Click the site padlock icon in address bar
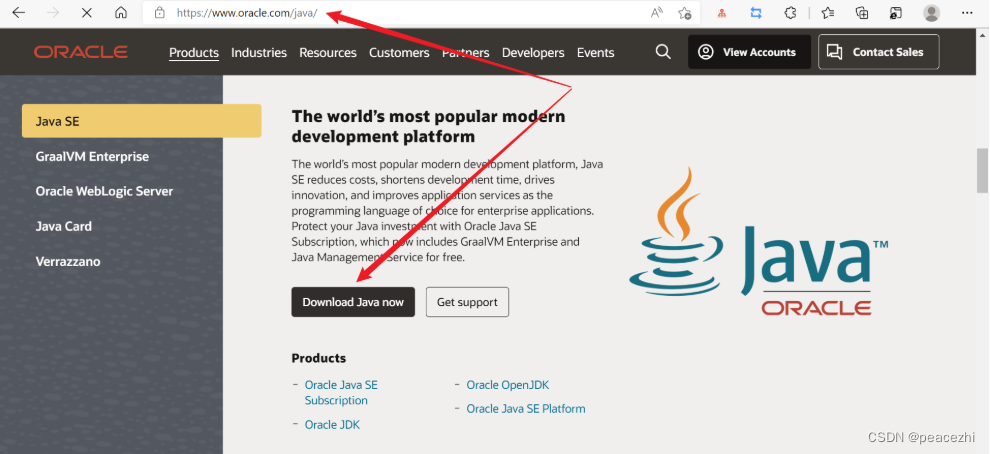The image size is (990, 454). pos(160,13)
